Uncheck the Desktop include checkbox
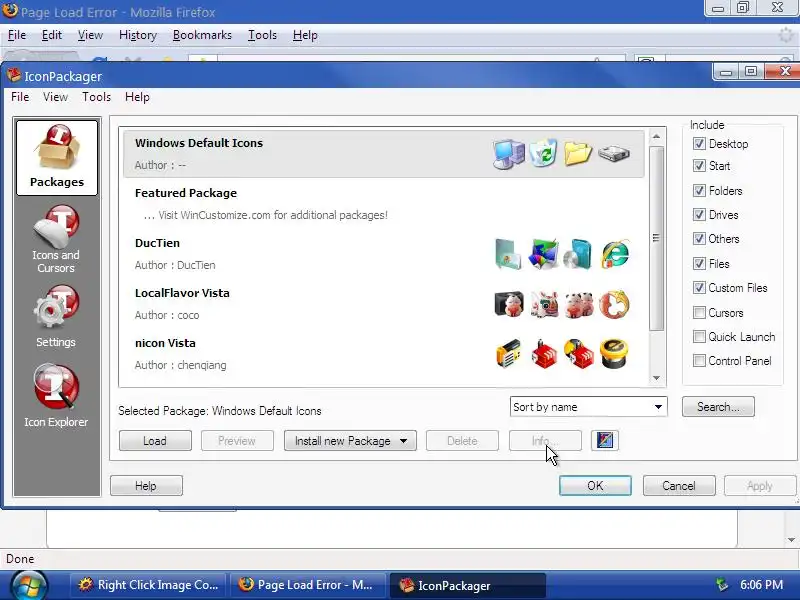 (x=699, y=144)
